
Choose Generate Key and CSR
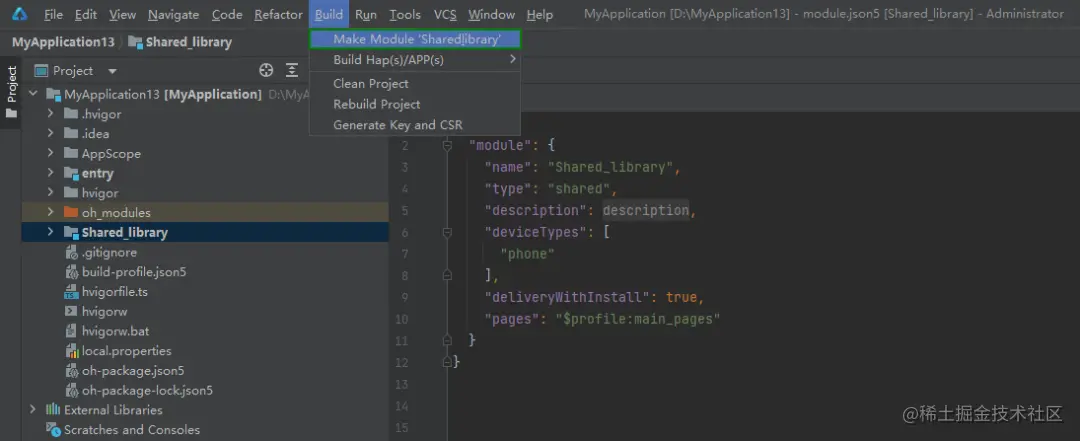(415, 125)
